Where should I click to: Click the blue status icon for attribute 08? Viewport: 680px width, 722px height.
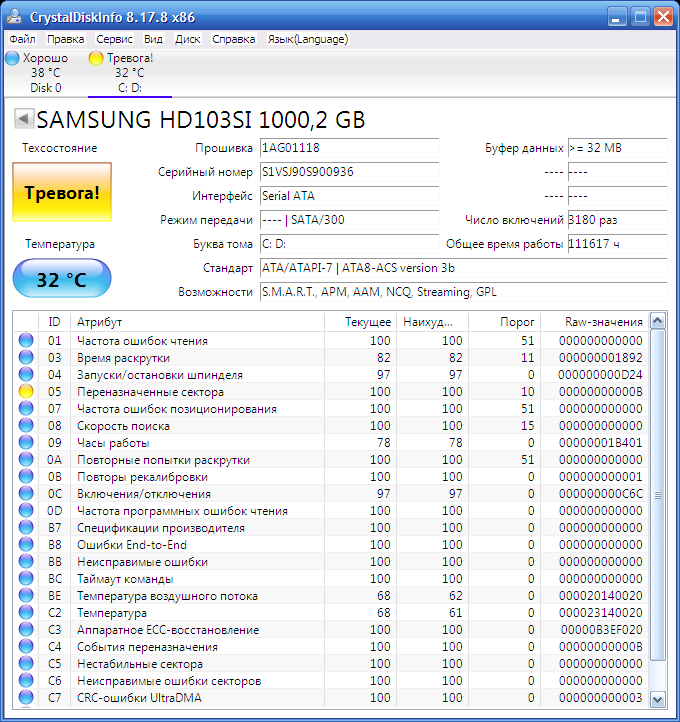[26, 425]
